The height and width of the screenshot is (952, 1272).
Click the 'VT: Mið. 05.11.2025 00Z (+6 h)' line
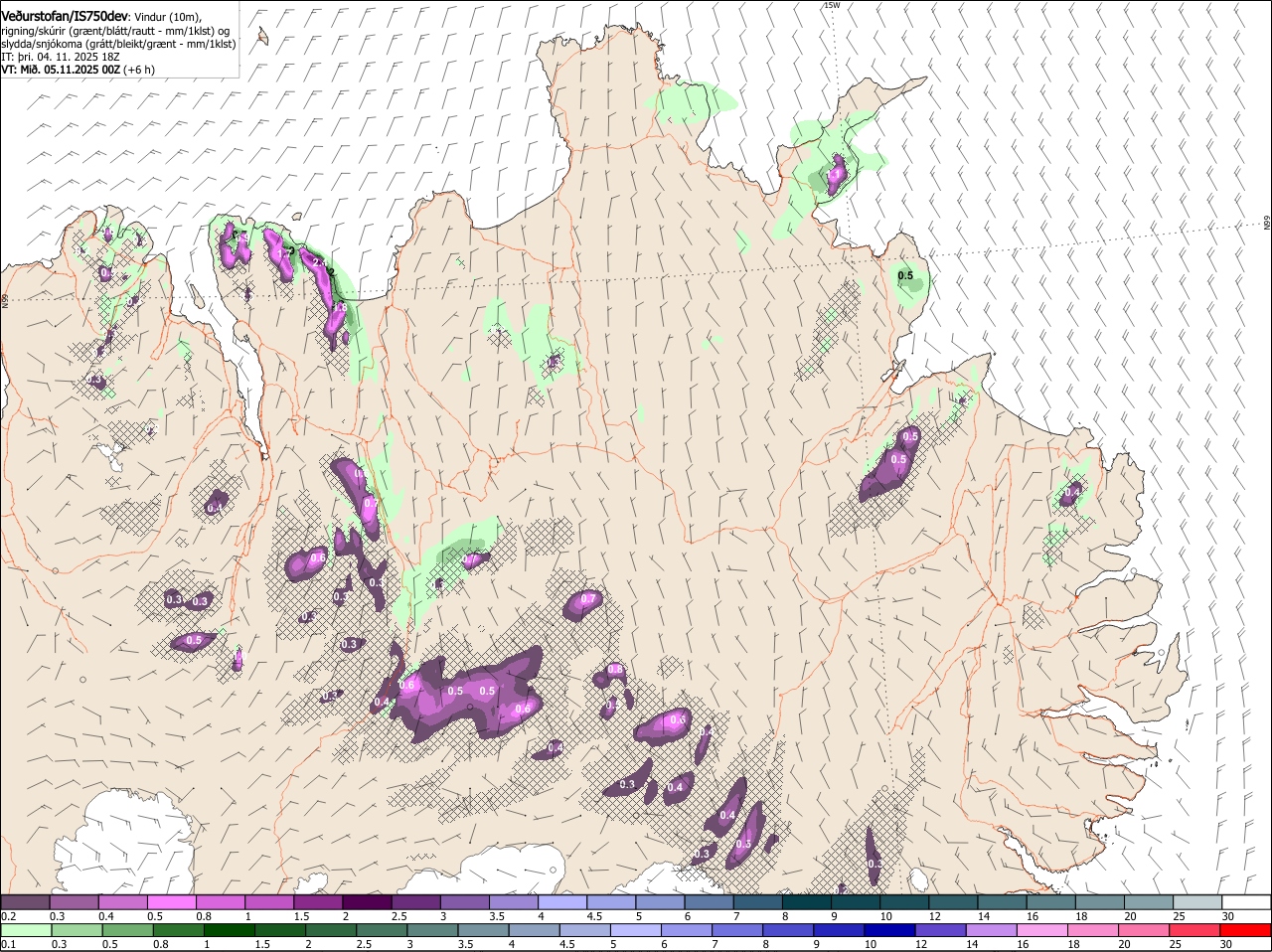click(78, 70)
